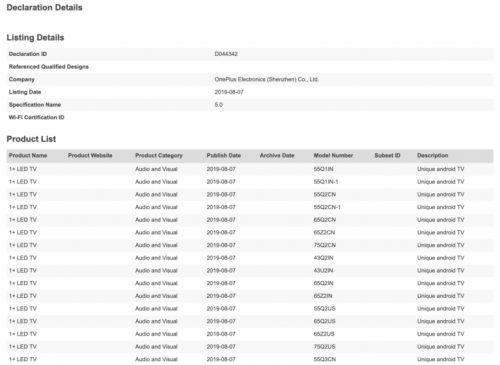Click the Listing Date value 2019-08-07

pos(229,92)
